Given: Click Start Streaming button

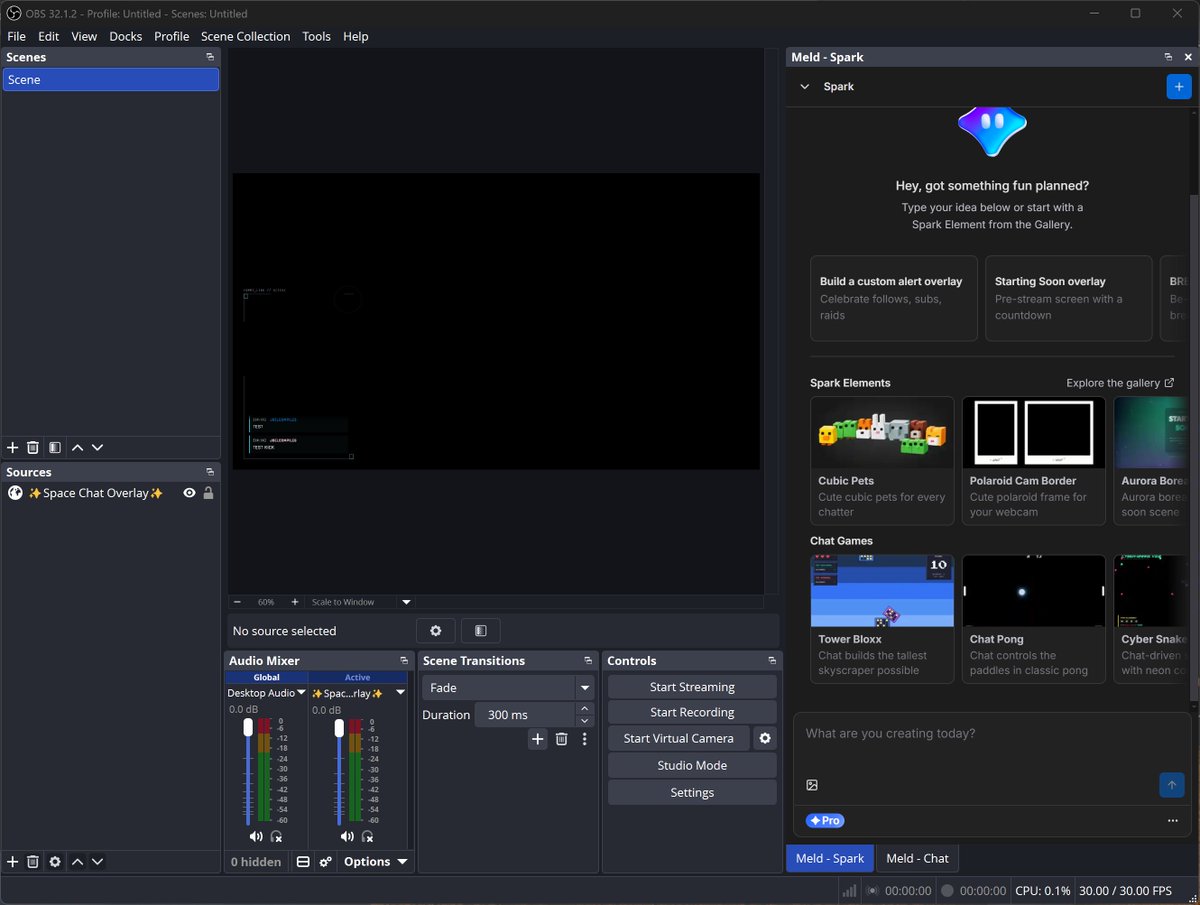Looking at the screenshot, I should [692, 687].
